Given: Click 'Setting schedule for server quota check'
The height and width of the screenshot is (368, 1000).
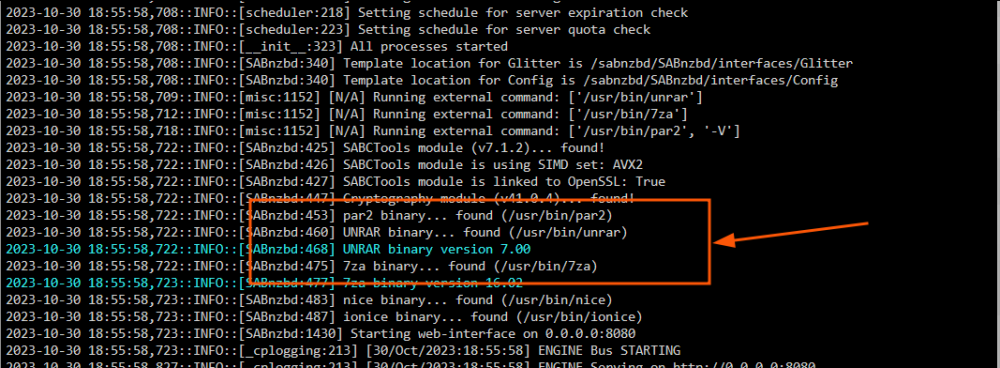Looking at the screenshot, I should tap(328, 30).
